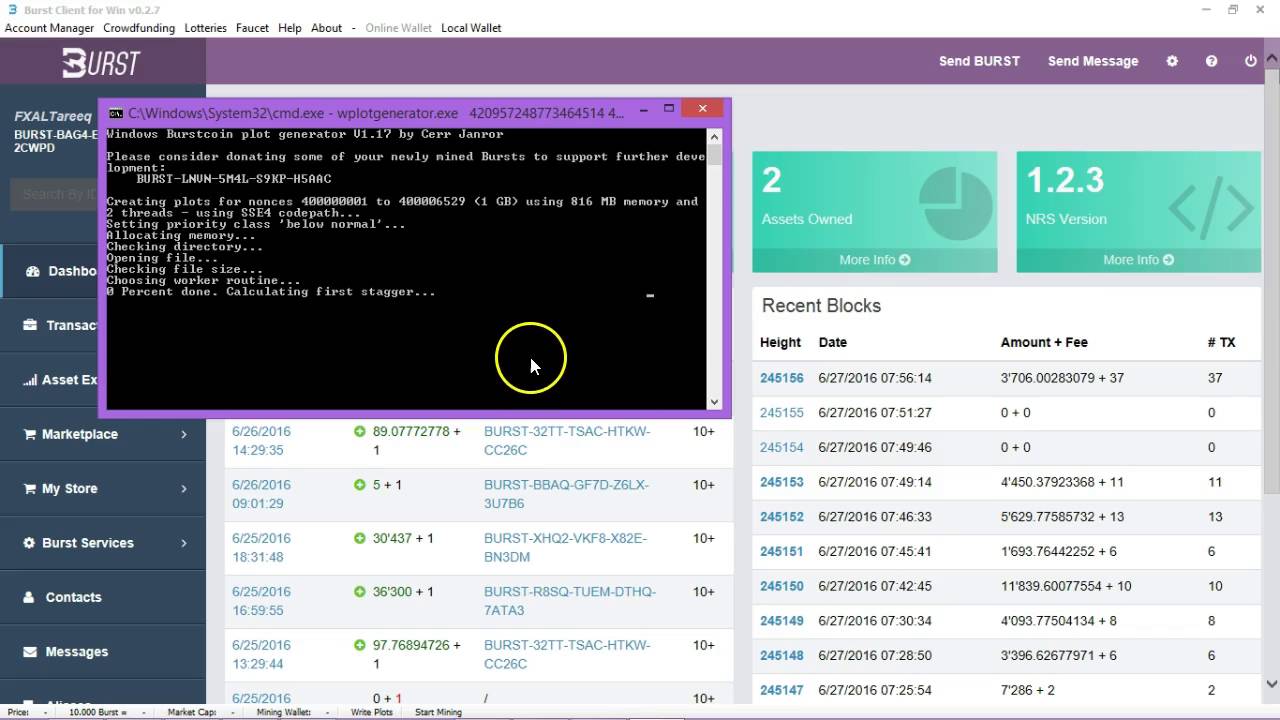This screenshot has height=720, width=1280.
Task: Select Online Wallet in menu bar
Action: (x=399, y=28)
